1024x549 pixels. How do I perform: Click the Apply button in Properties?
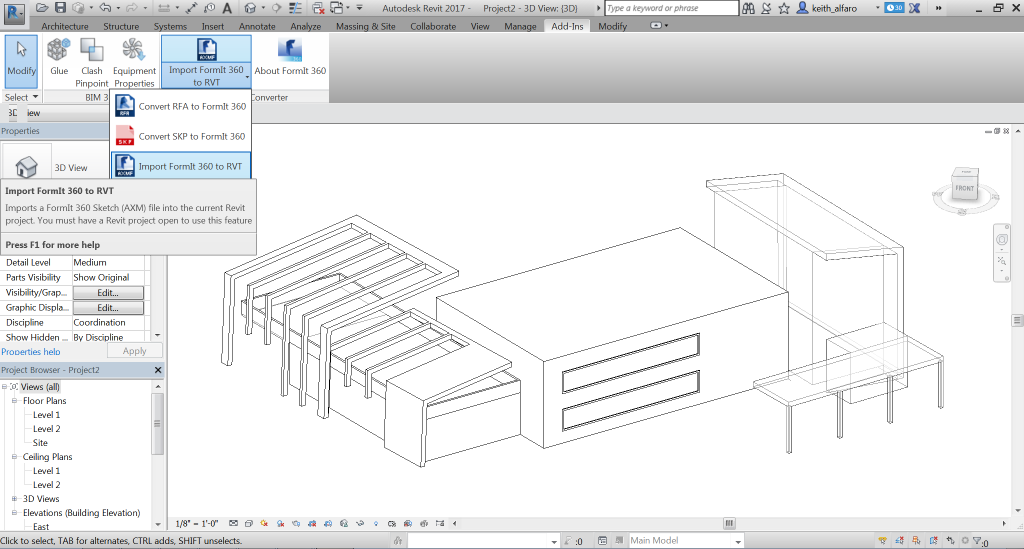coord(135,351)
